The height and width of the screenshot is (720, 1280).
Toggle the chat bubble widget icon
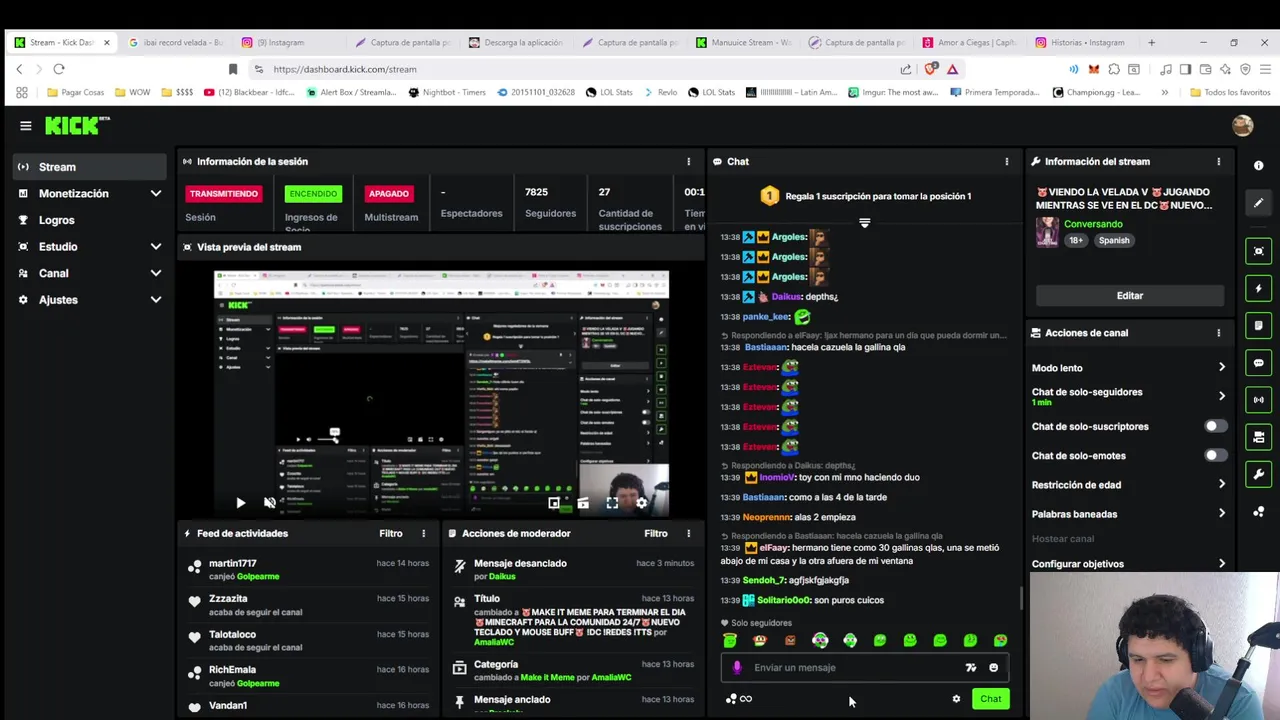(x=1259, y=363)
